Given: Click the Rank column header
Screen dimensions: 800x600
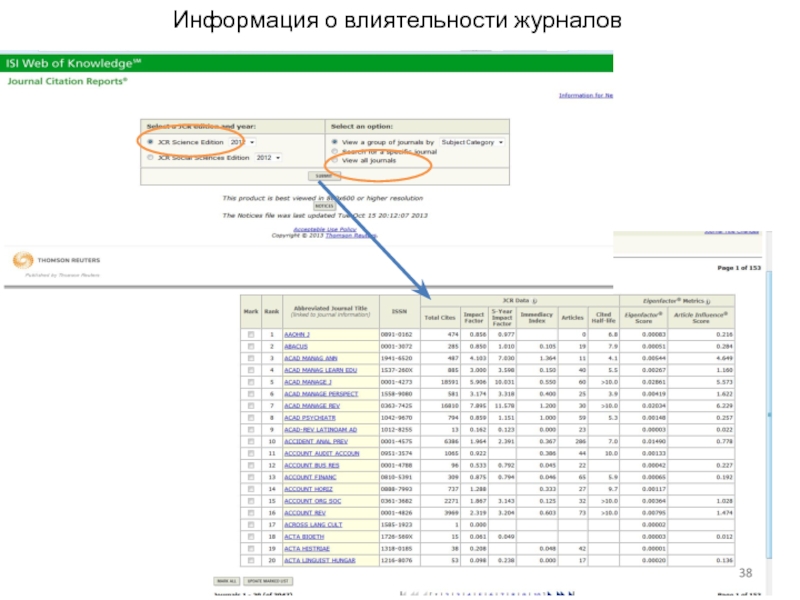Looking at the screenshot, I should coord(271,311).
